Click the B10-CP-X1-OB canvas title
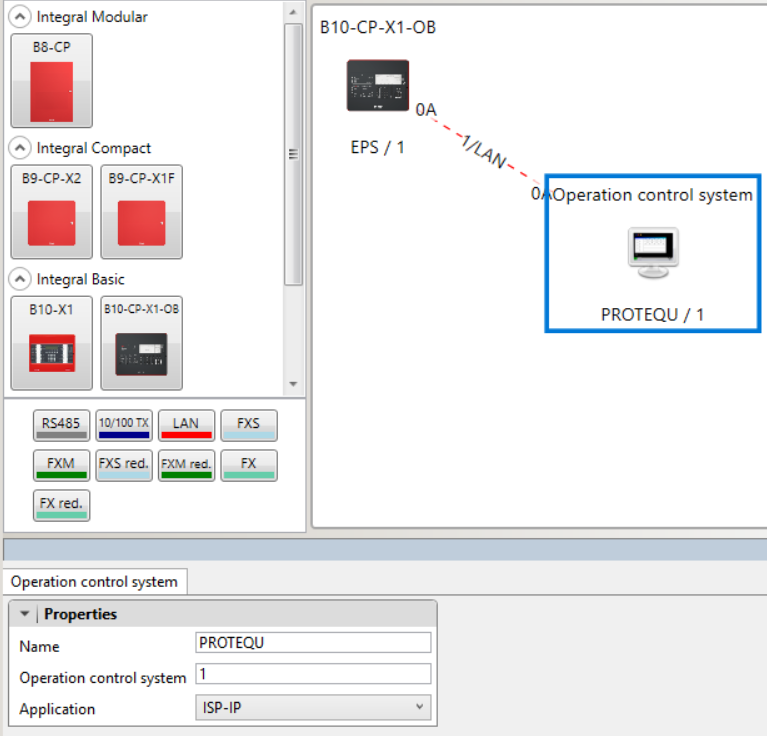This screenshot has height=736, width=767. [378, 27]
